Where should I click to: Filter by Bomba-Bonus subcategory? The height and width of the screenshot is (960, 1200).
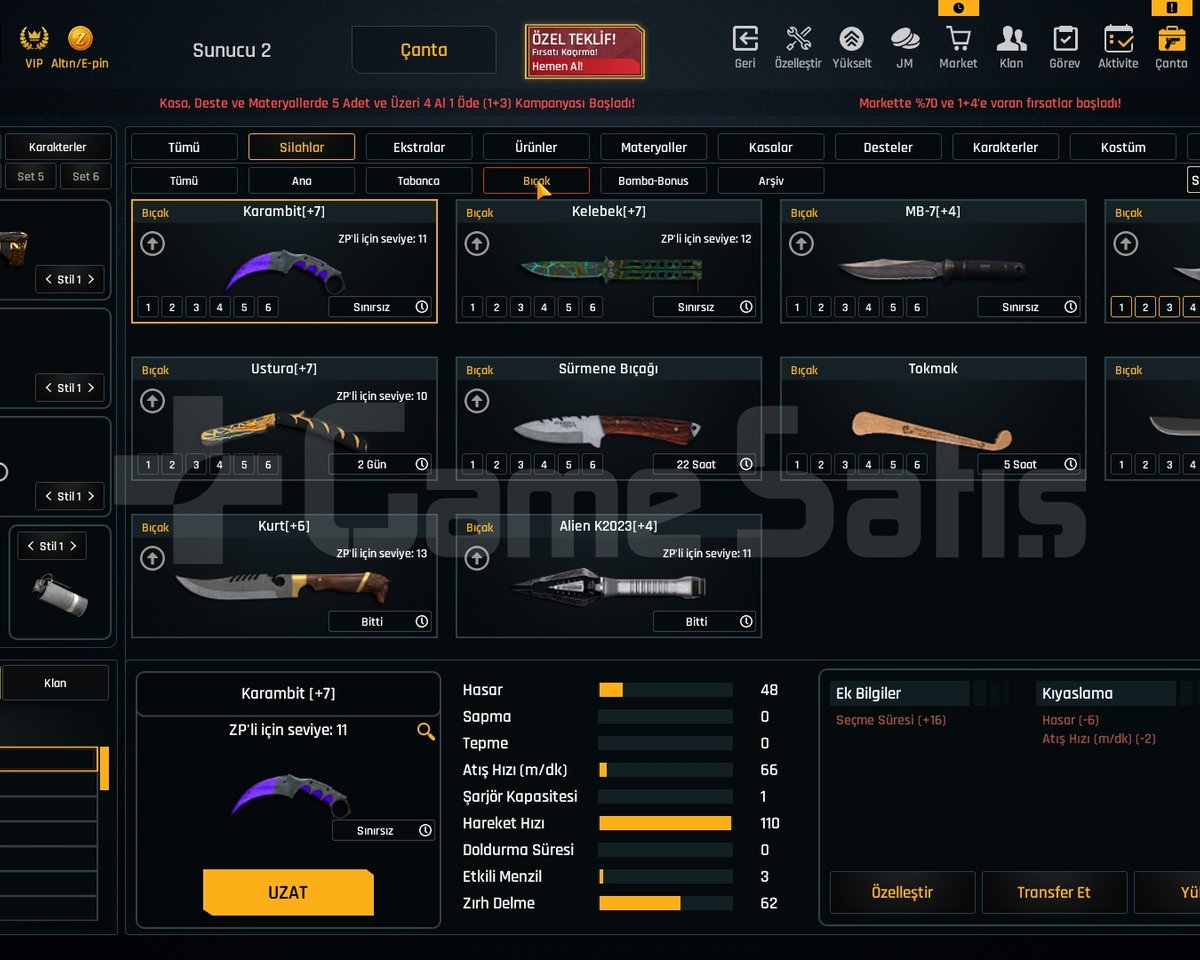pos(654,181)
